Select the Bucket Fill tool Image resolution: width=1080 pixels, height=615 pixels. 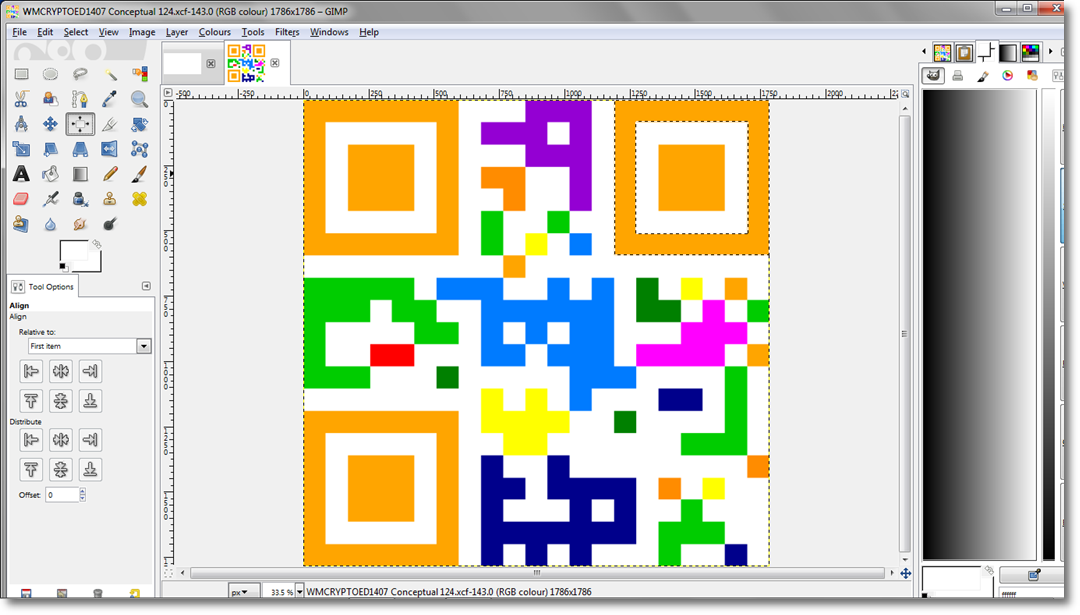click(x=50, y=174)
